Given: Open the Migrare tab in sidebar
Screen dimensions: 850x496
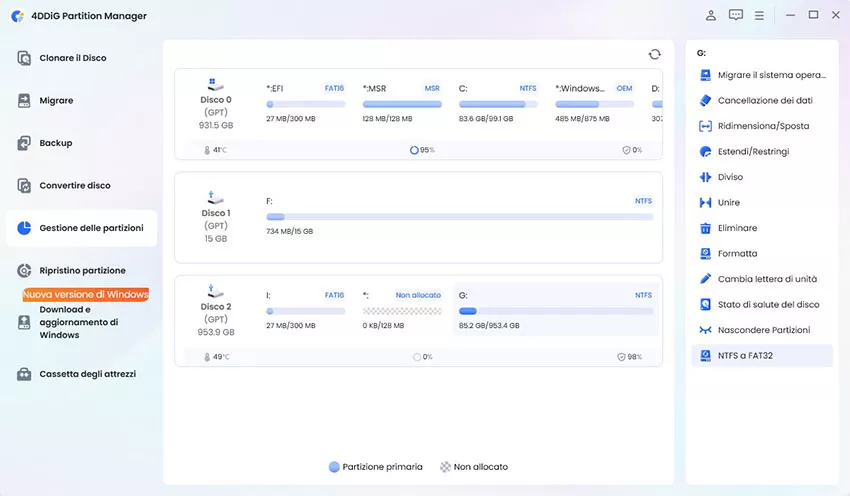Looking at the screenshot, I should pos(56,101).
